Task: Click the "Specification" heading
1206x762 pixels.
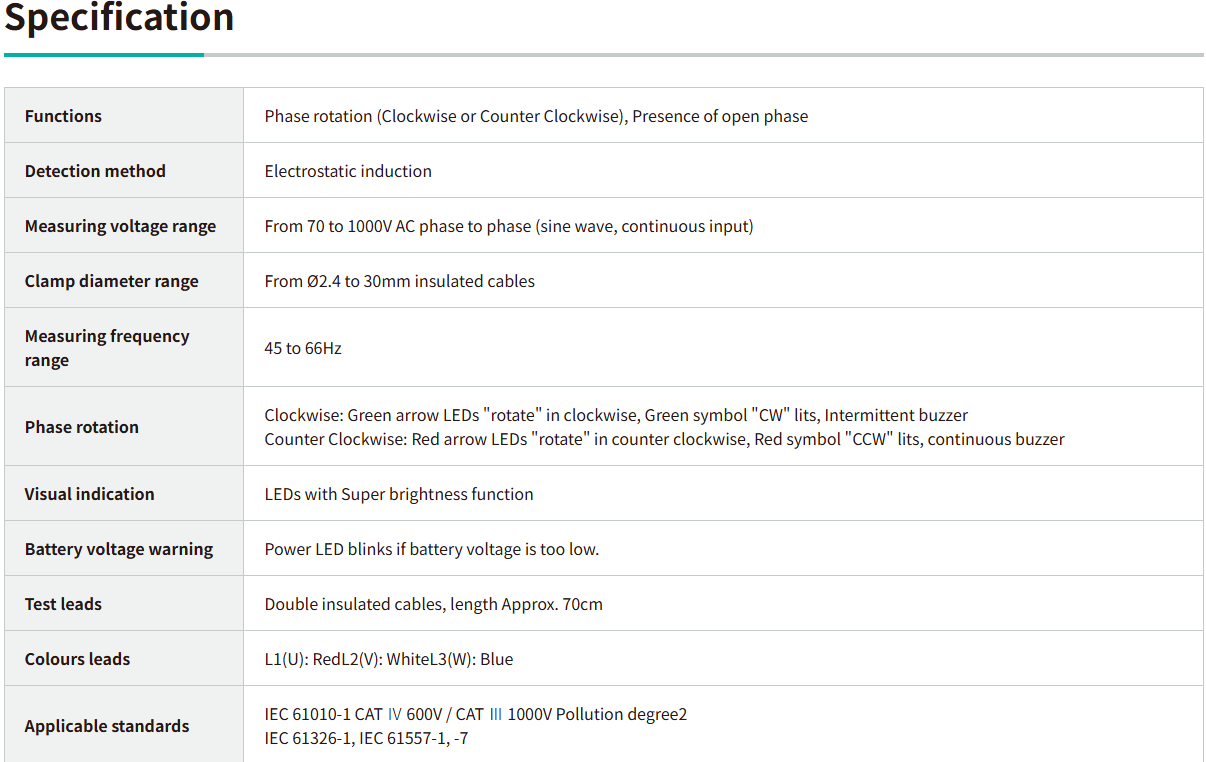Action: pyautogui.click(x=119, y=17)
